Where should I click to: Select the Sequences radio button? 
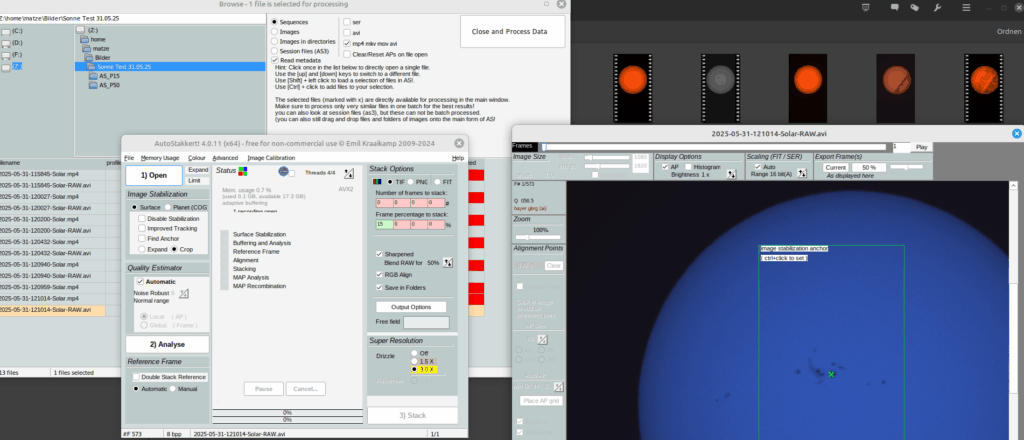(x=274, y=22)
